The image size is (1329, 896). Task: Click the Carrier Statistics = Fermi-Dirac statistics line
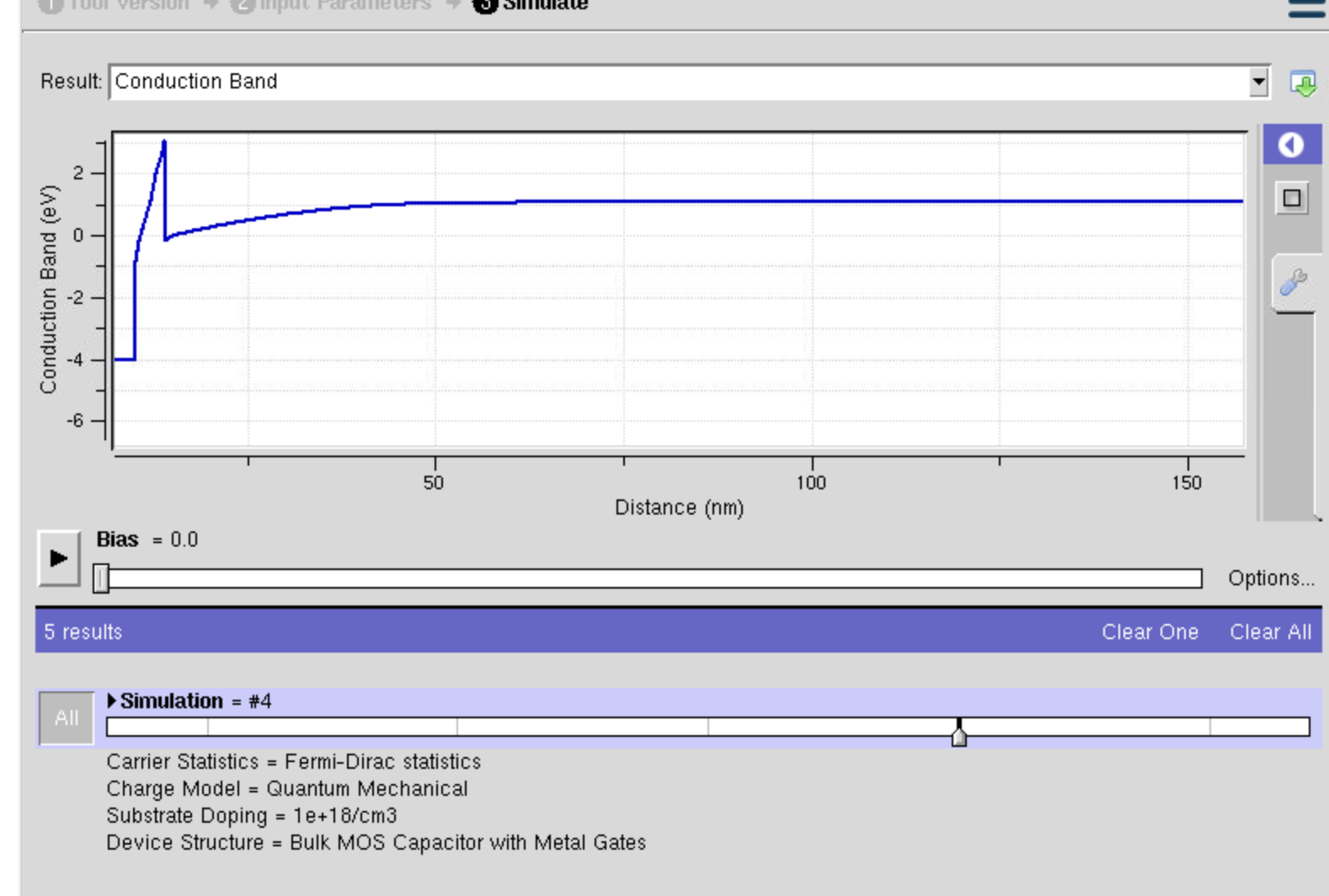click(x=294, y=762)
